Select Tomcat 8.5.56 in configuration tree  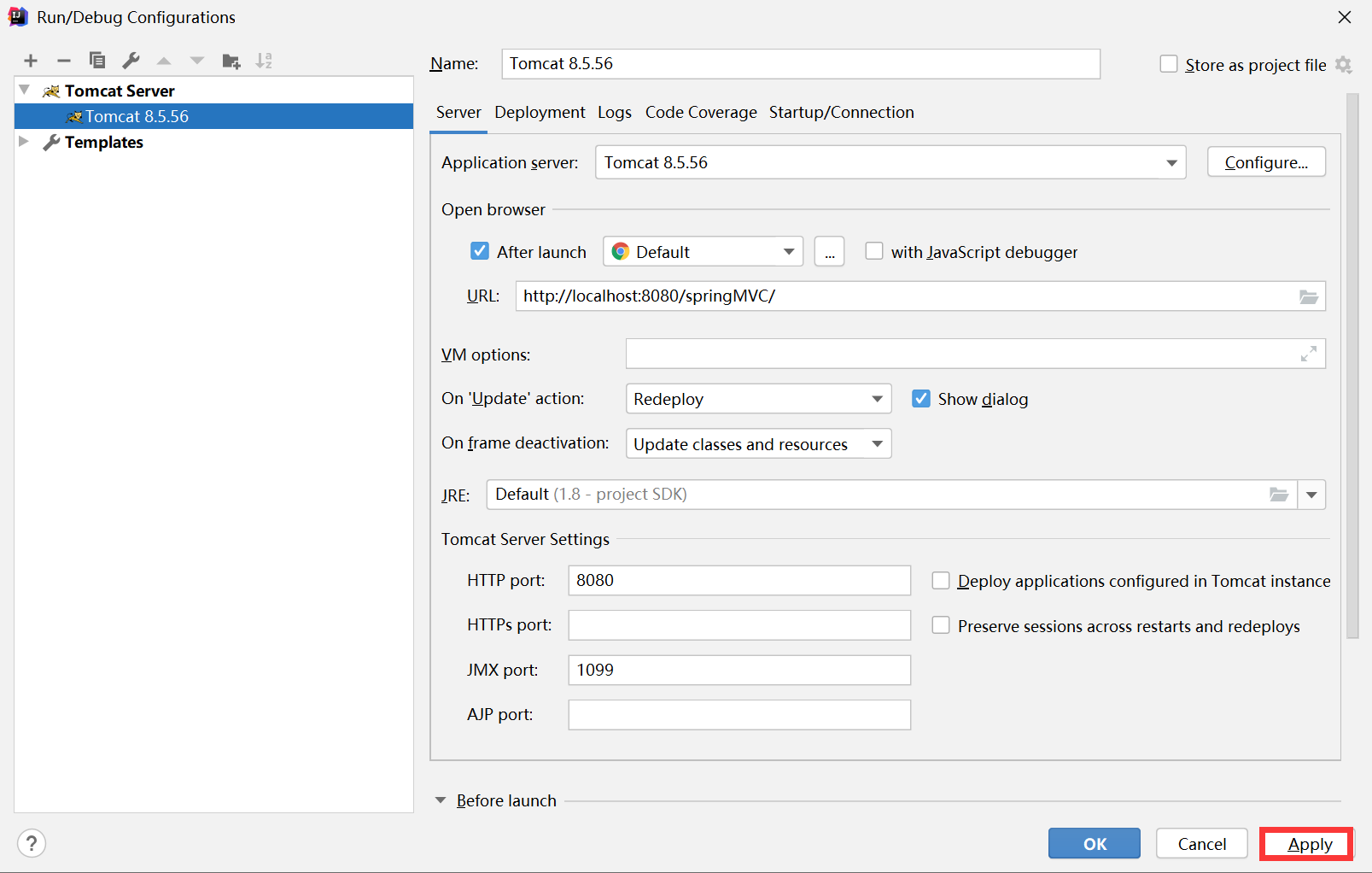tap(213, 117)
